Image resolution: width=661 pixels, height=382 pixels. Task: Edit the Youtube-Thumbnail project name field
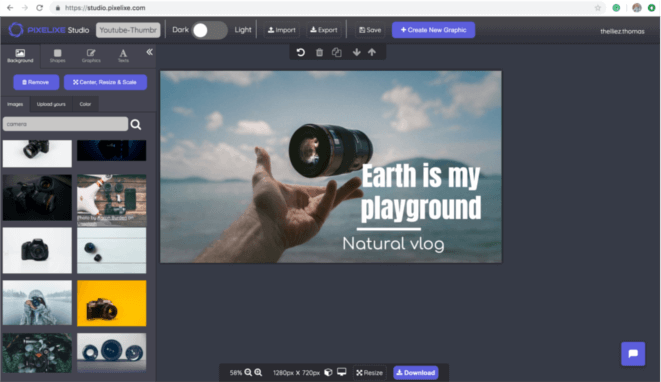tap(128, 30)
